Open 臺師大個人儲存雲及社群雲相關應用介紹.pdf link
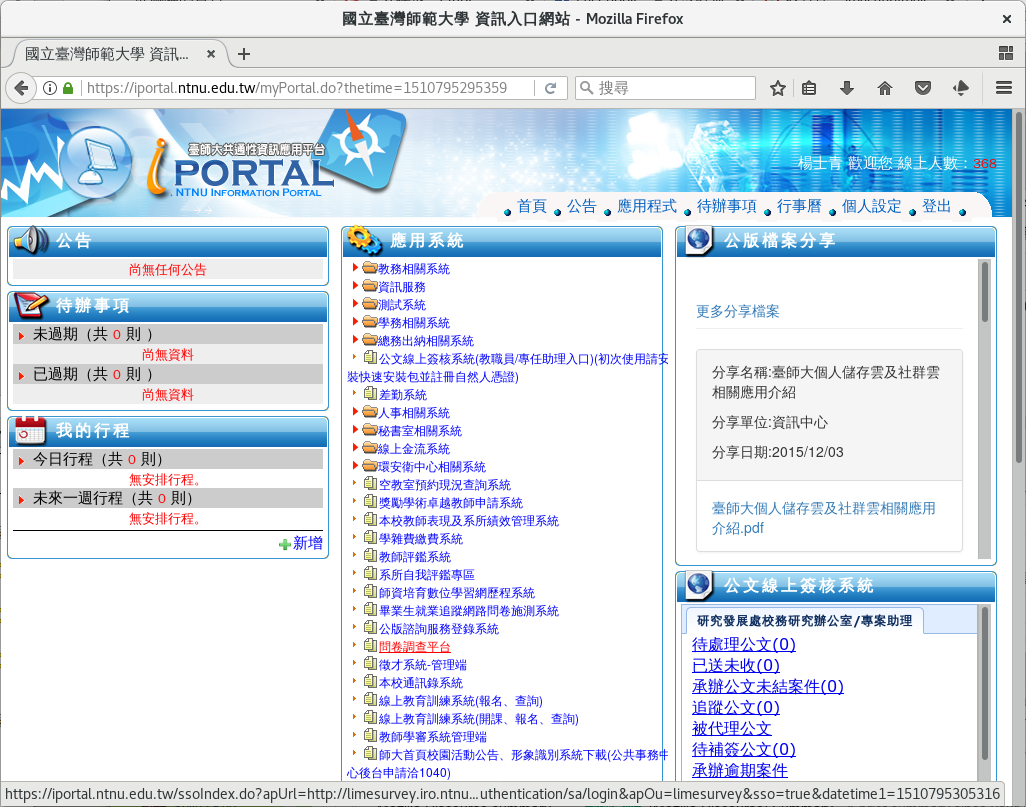This screenshot has width=1026, height=807. tap(824, 518)
